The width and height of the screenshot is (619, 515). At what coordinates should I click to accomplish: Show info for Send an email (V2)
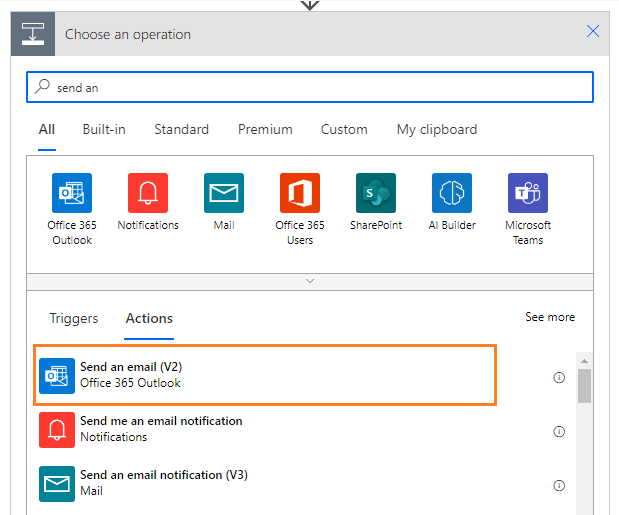(x=559, y=377)
